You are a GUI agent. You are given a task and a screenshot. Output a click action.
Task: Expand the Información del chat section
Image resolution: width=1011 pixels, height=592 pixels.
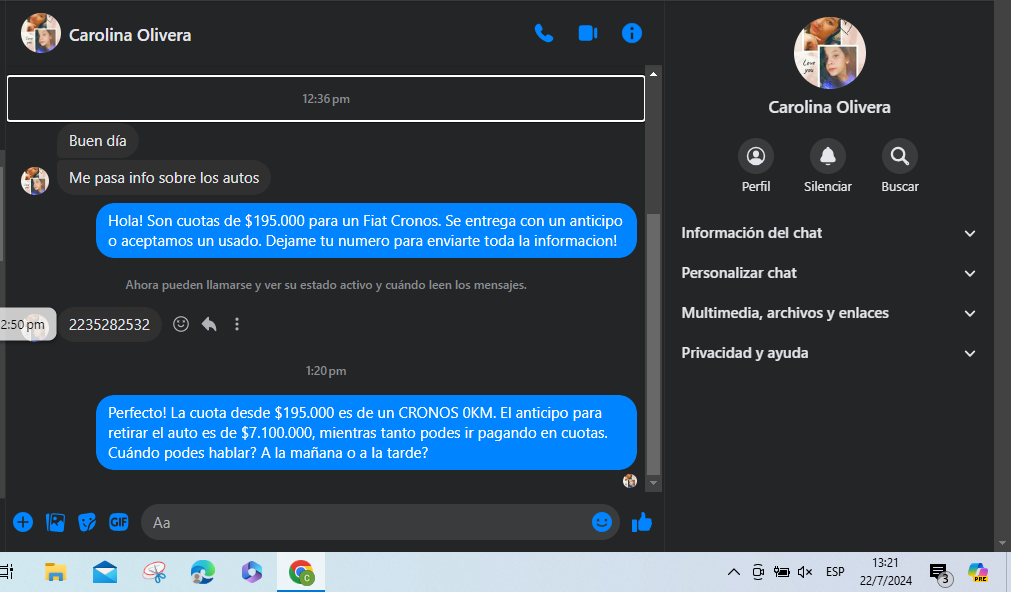pyautogui.click(x=829, y=233)
